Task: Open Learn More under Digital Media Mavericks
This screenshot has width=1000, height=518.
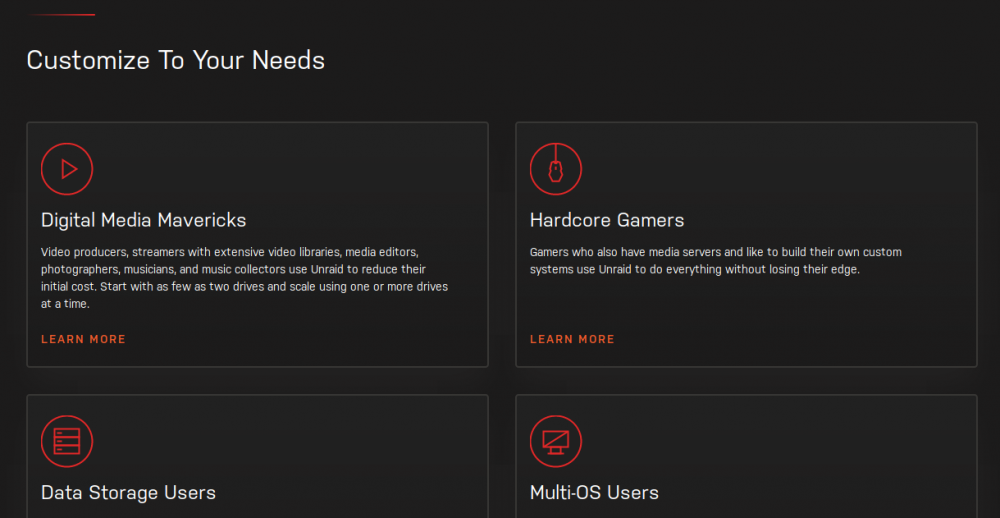Action: (84, 339)
